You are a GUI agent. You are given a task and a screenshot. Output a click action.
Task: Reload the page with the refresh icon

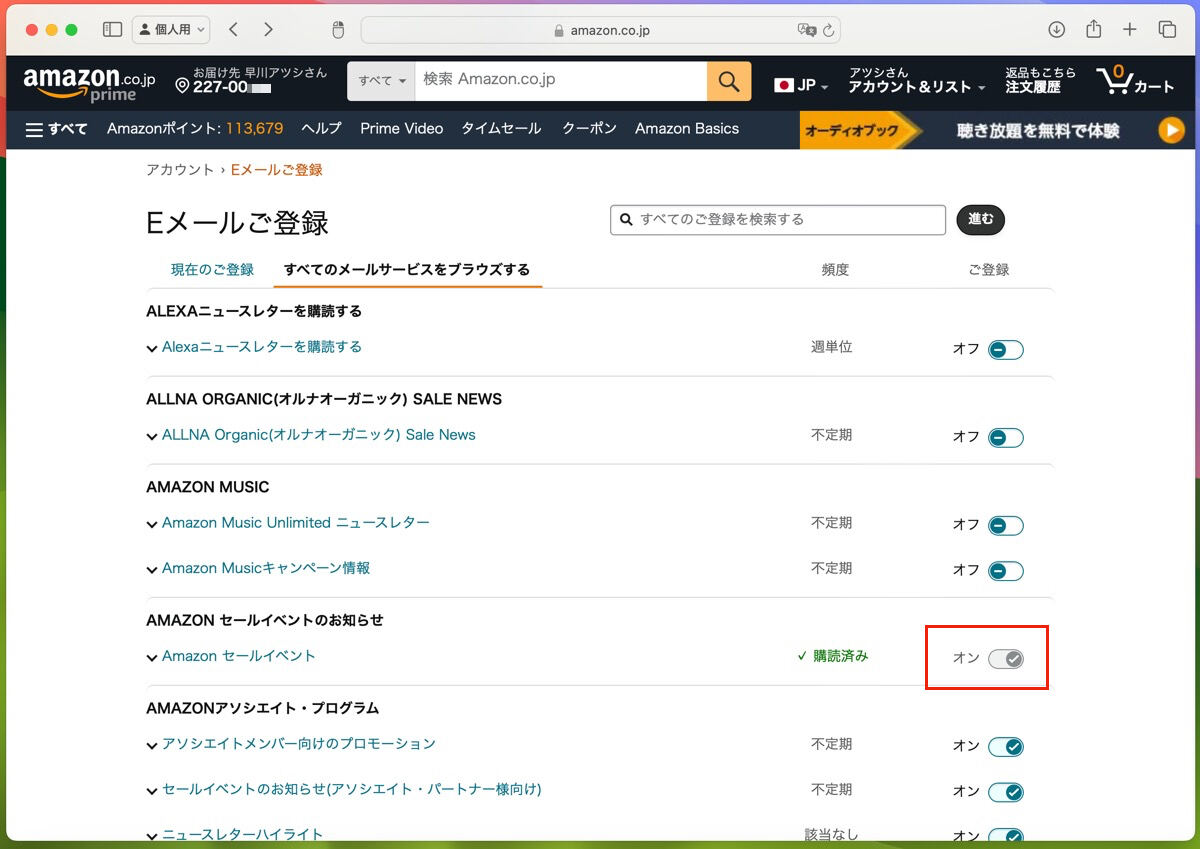[x=829, y=30]
